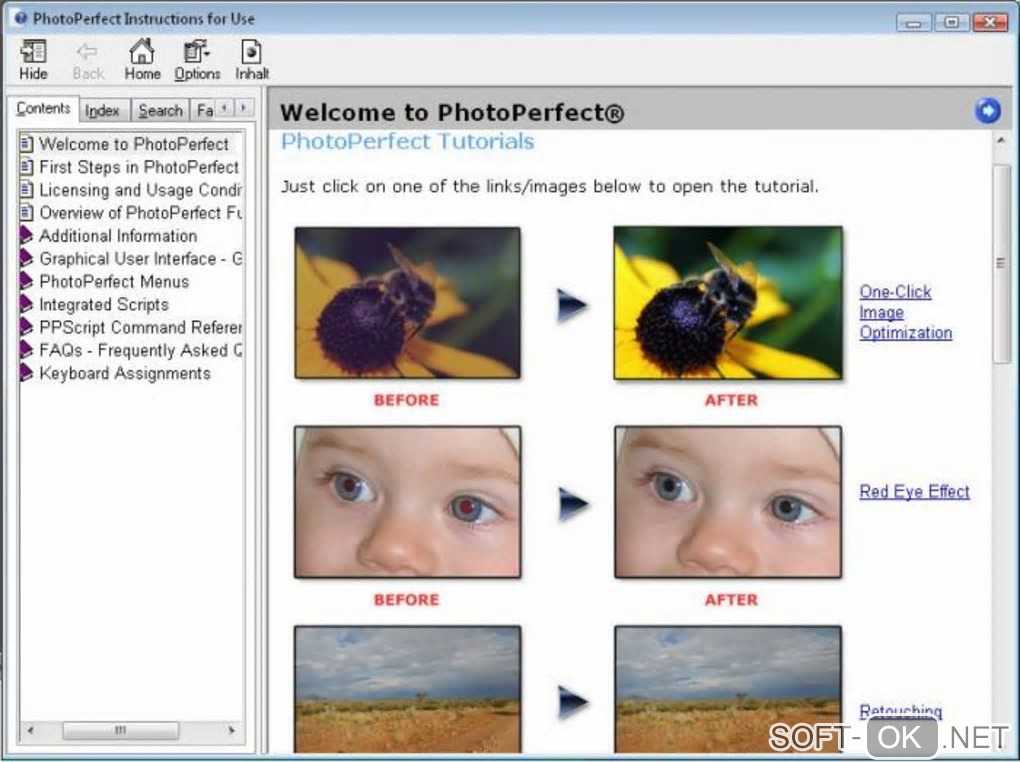Expand Integrated Scripts book icon

26,304
